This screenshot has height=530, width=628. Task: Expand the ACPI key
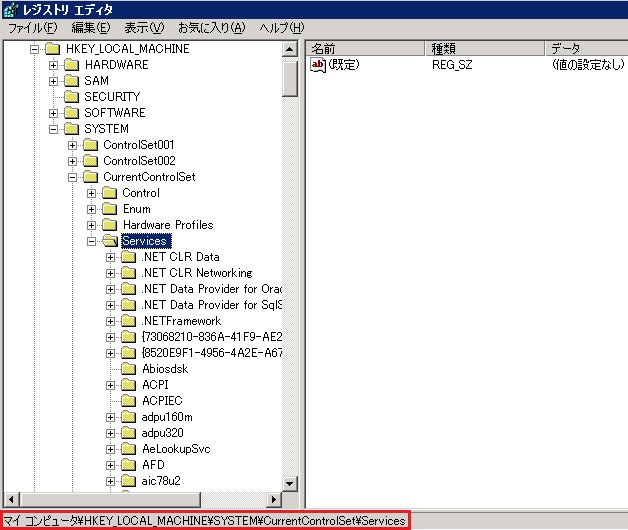point(111,386)
